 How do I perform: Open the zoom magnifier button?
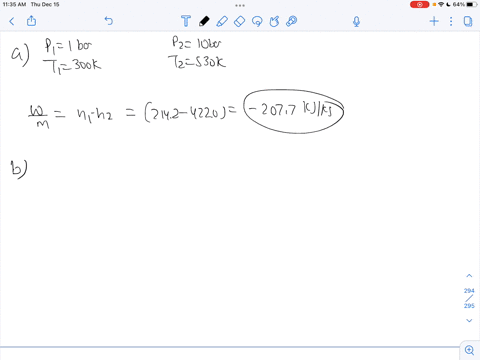[470, 350]
